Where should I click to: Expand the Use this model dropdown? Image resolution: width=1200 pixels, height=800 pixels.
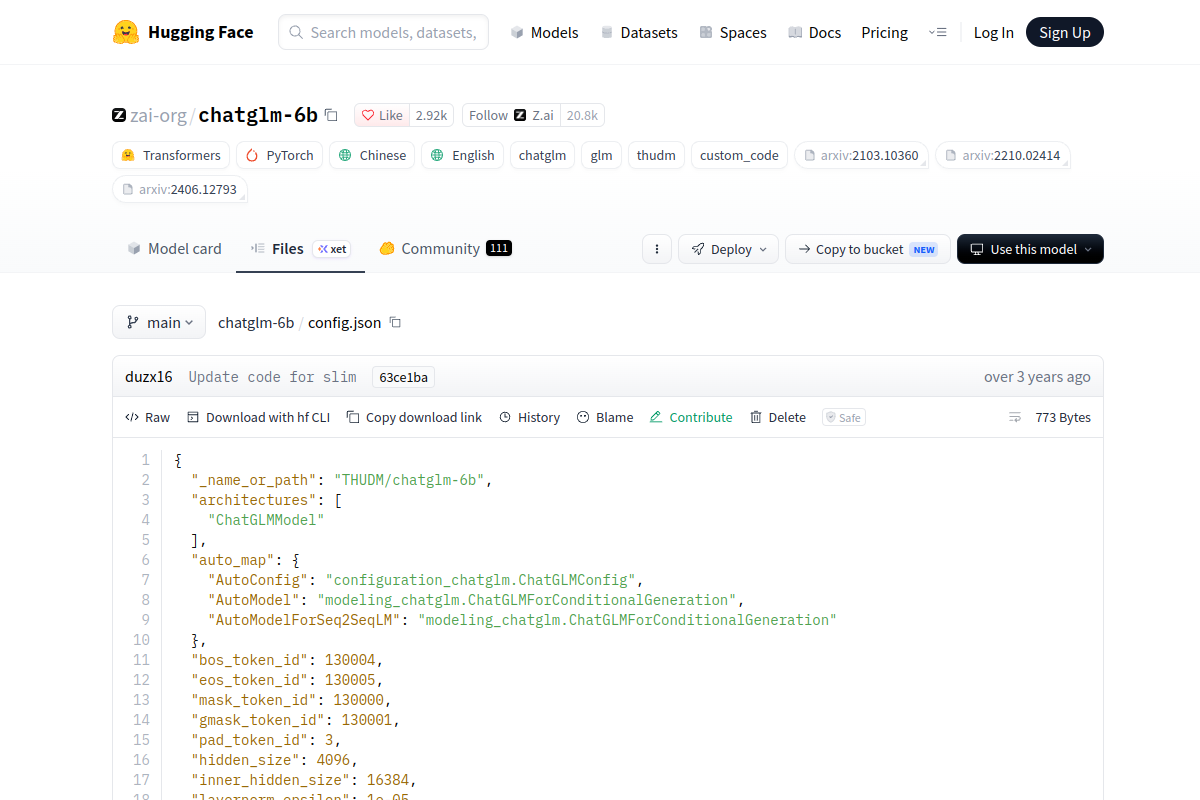click(1030, 249)
